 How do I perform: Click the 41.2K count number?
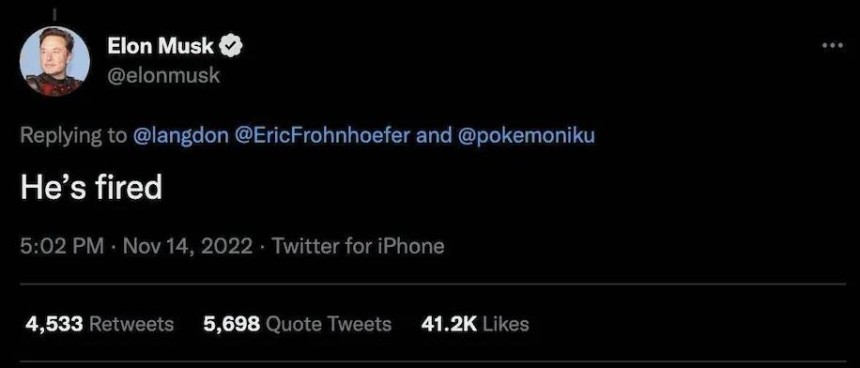pyautogui.click(x=448, y=324)
